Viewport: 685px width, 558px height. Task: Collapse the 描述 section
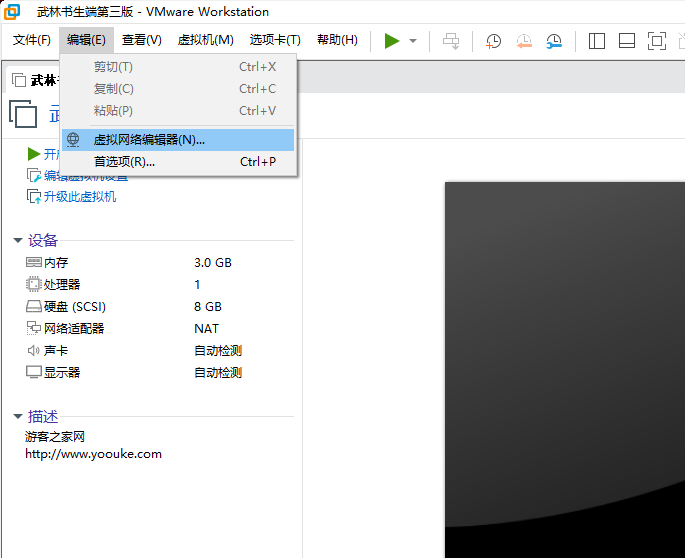[x=18, y=417]
